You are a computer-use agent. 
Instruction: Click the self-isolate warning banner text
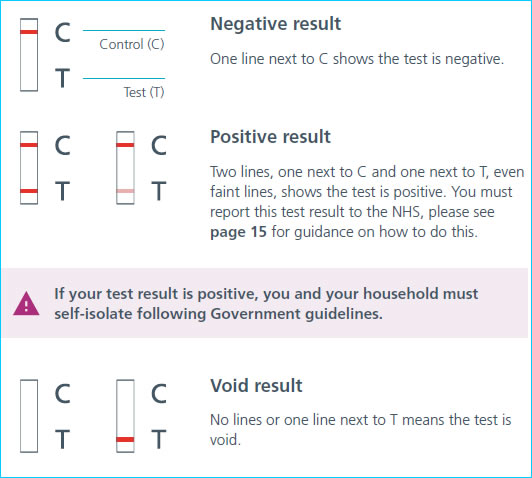266,304
